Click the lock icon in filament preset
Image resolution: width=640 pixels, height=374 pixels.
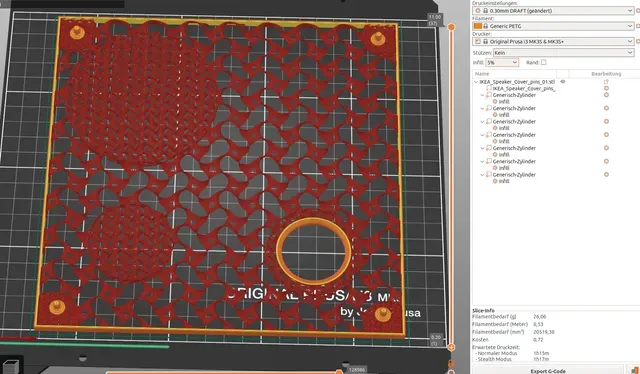pos(485,26)
